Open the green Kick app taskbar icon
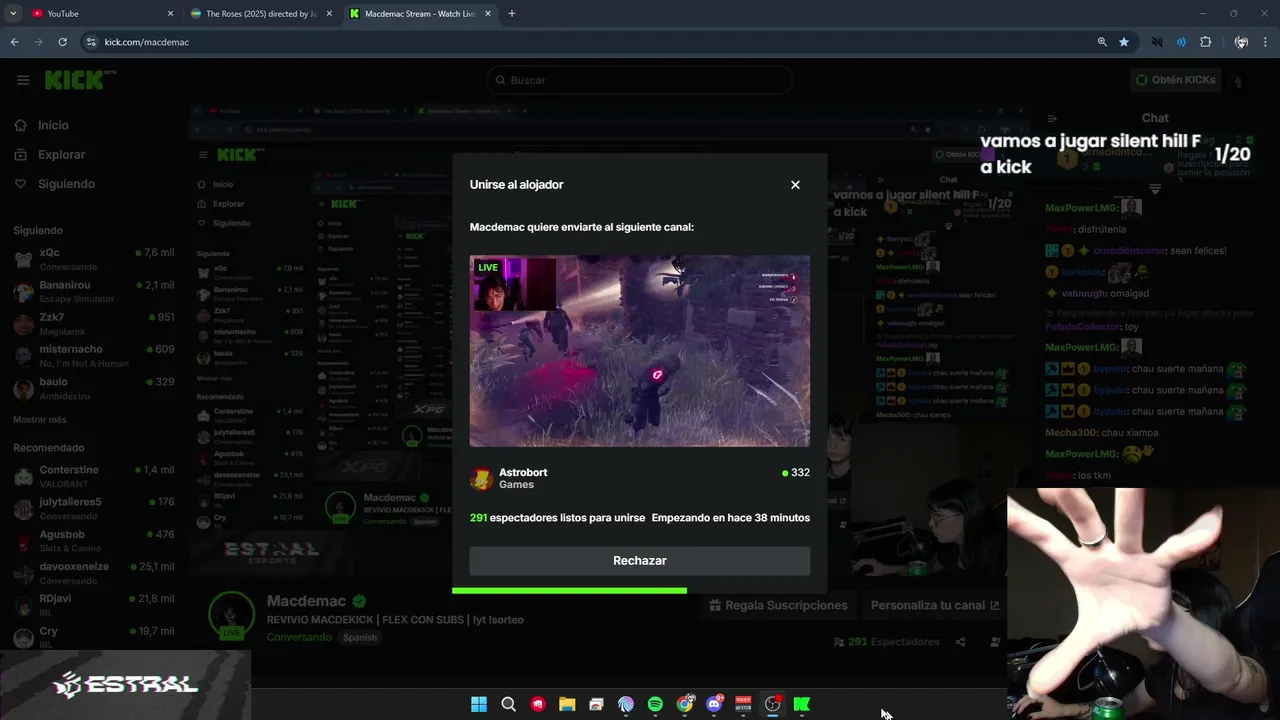 (x=801, y=704)
